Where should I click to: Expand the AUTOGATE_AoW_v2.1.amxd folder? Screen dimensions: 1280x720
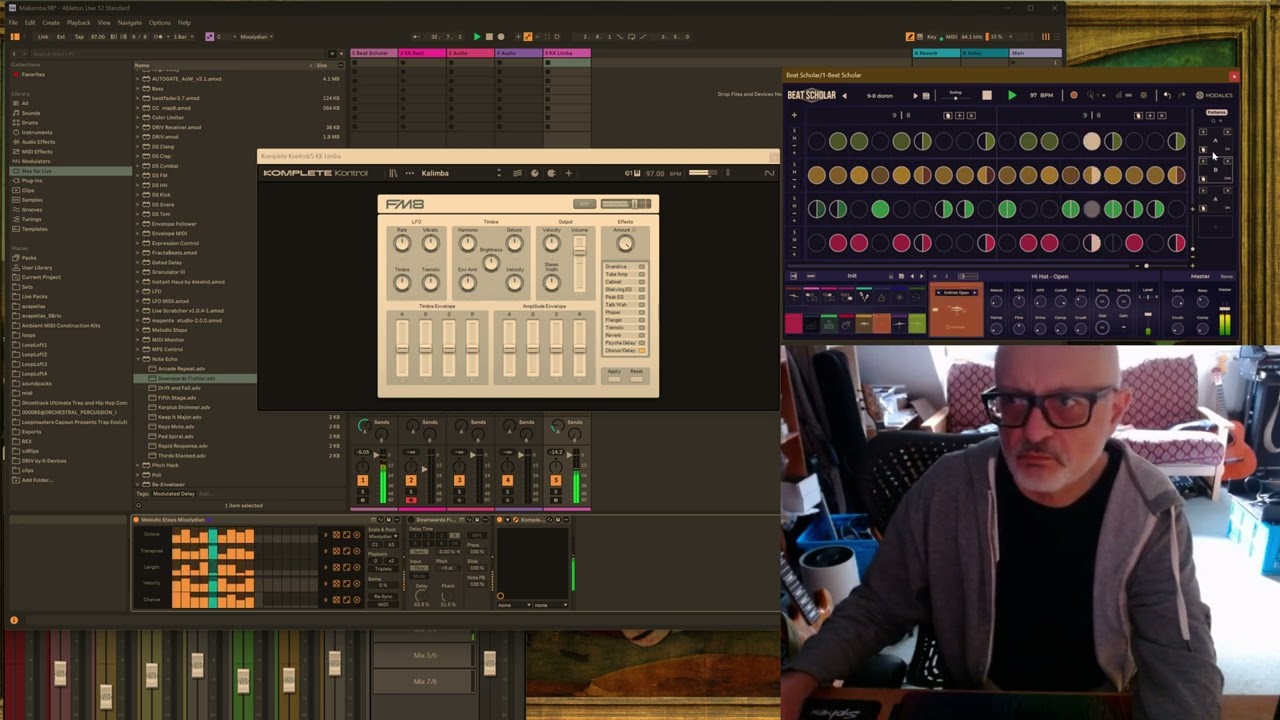point(138,79)
